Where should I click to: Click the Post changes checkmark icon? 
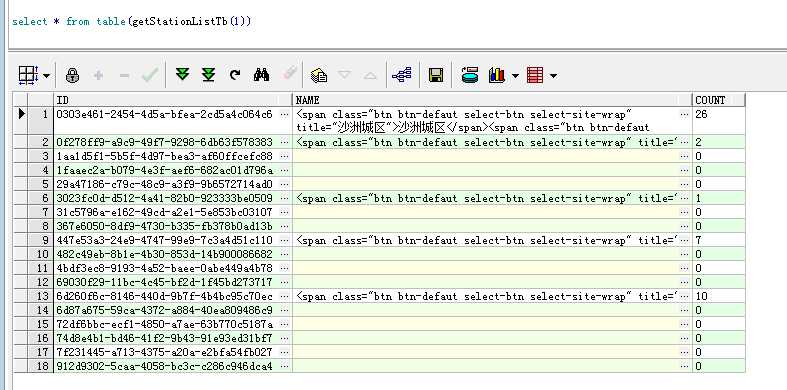click(150, 75)
